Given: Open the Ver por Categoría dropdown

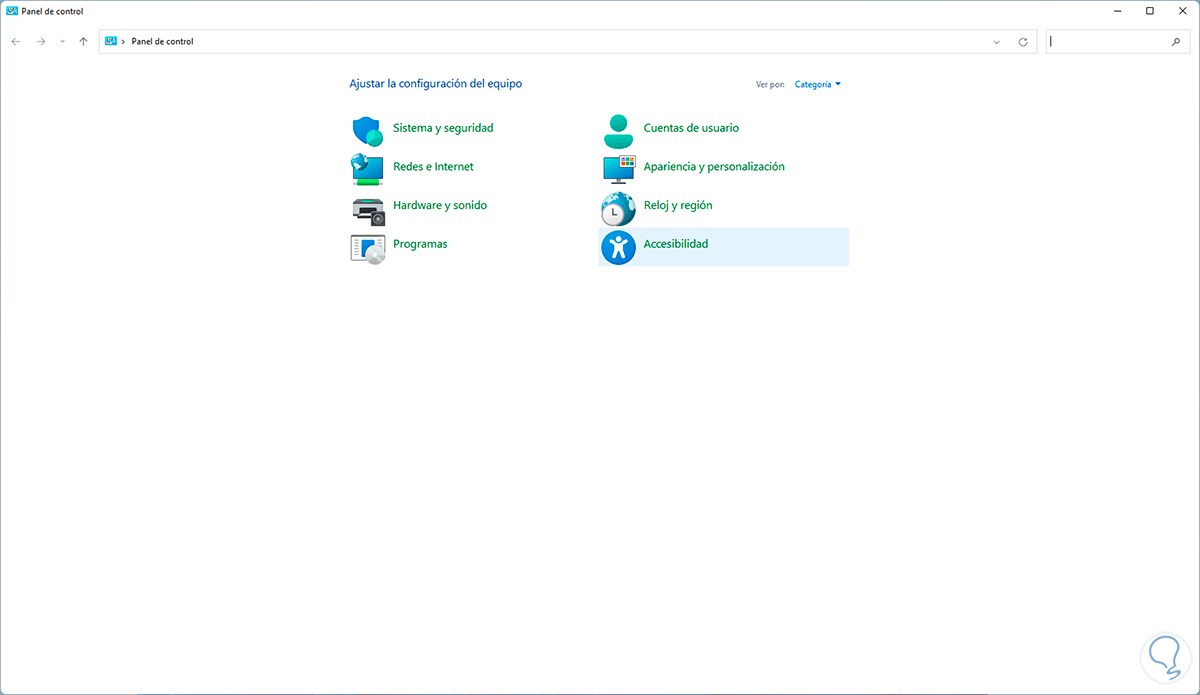Looking at the screenshot, I should click(818, 85).
